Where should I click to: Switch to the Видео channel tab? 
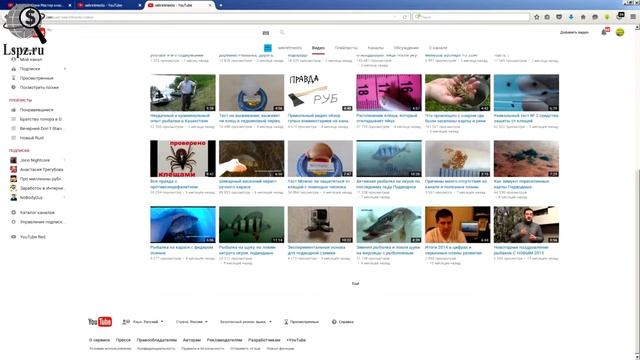click(x=318, y=48)
